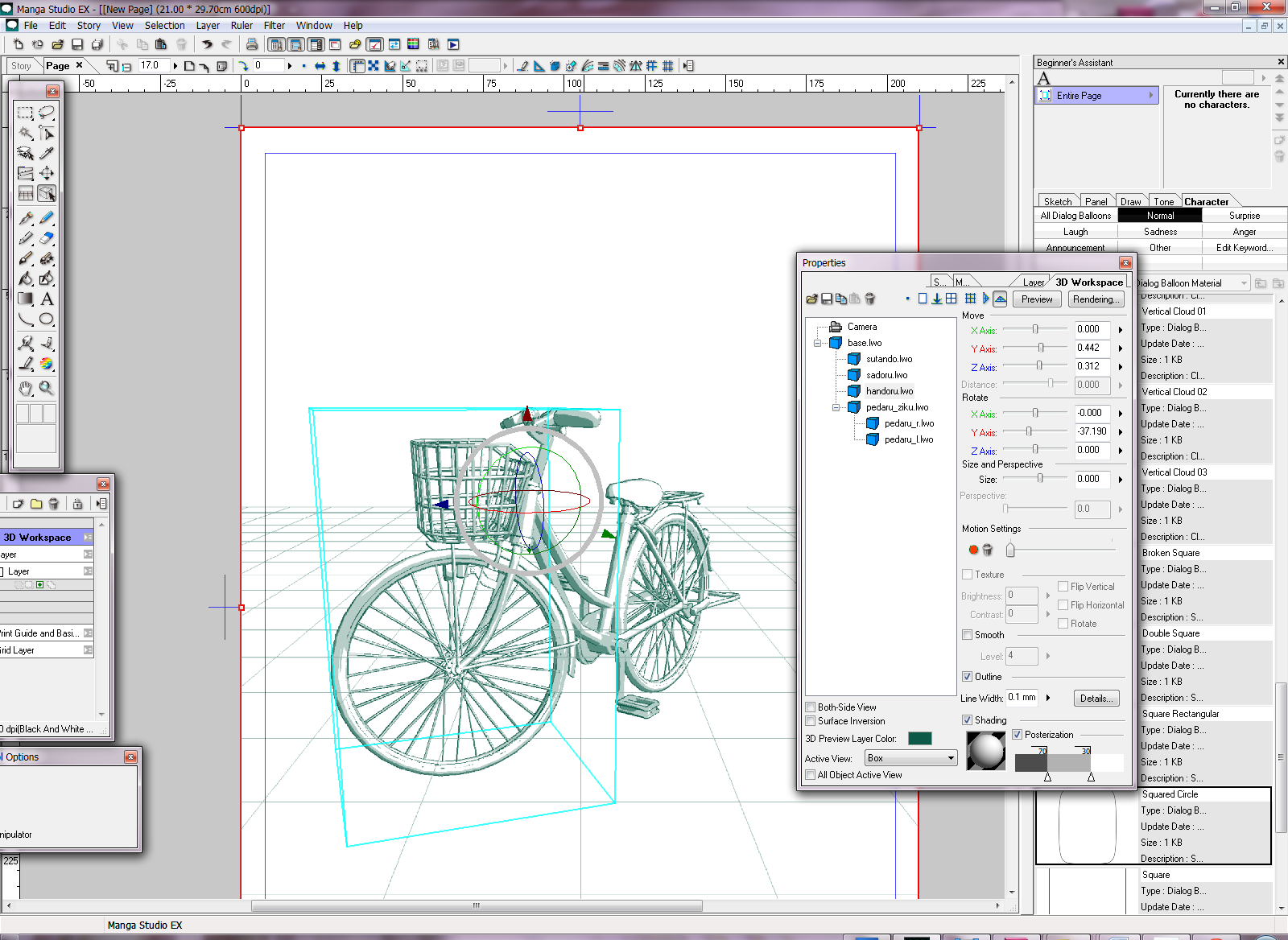Viewport: 1288px width, 940px height.
Task: Collapse the pedaru_ziku.lwo tree node
Action: 836,407
